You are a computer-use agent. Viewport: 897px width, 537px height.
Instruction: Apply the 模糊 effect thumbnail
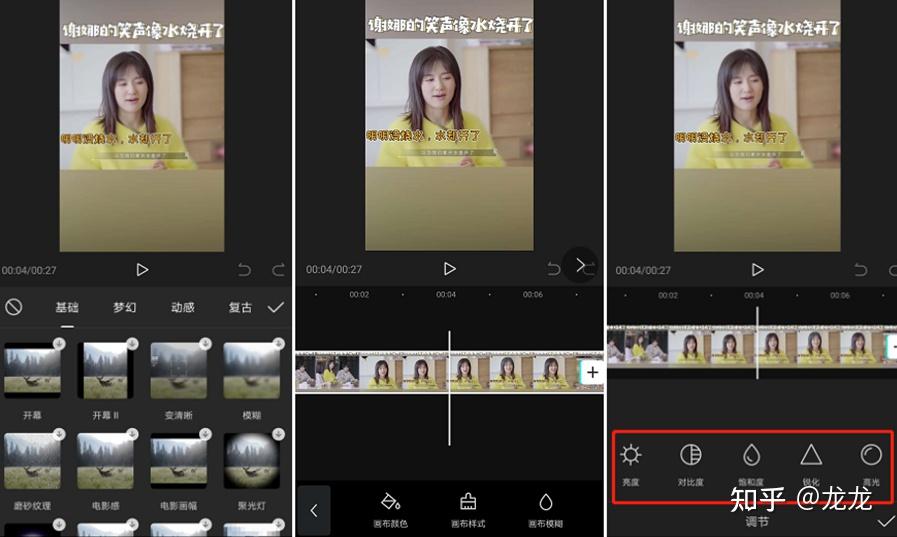252,371
